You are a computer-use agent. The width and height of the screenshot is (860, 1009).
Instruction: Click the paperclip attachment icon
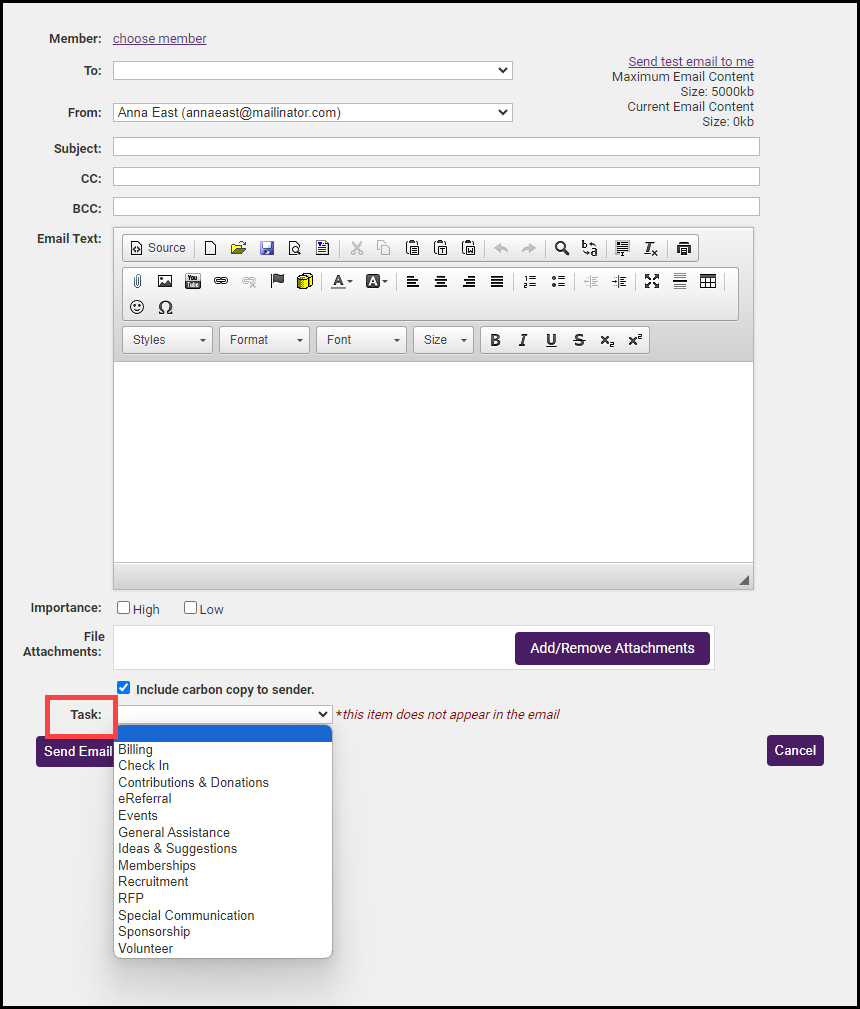coord(137,281)
